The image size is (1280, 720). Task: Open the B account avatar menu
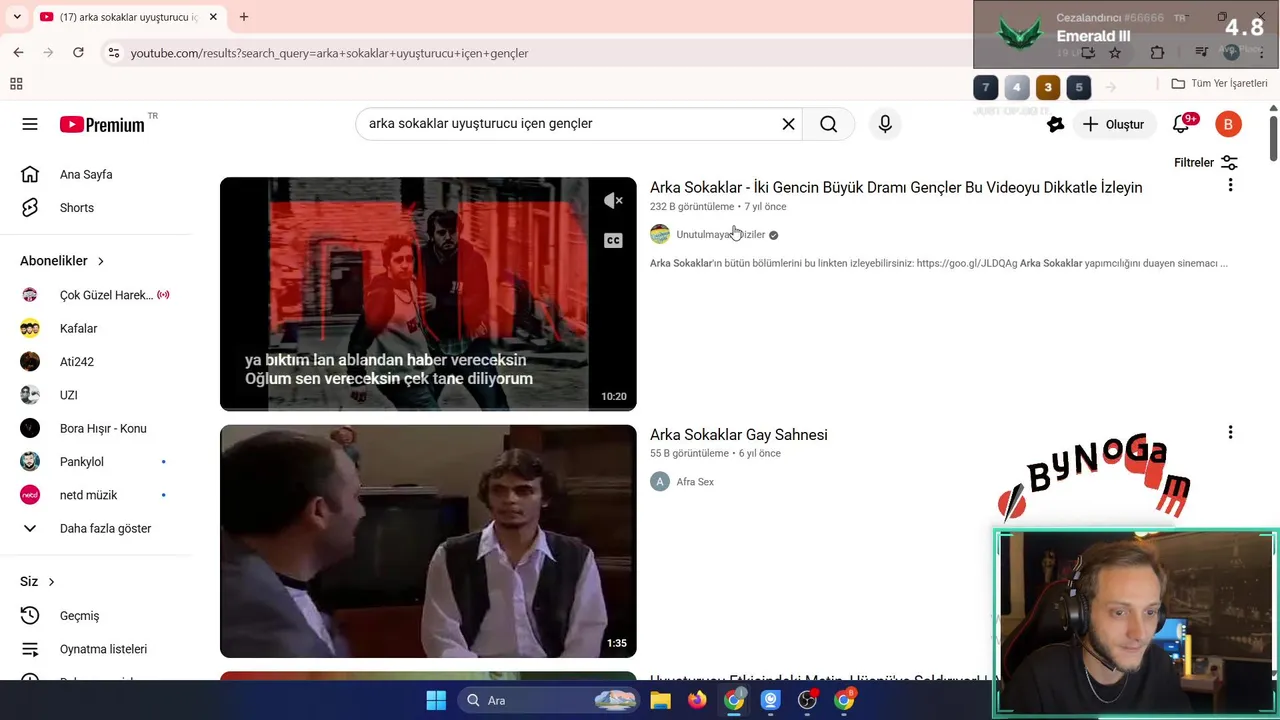1228,124
